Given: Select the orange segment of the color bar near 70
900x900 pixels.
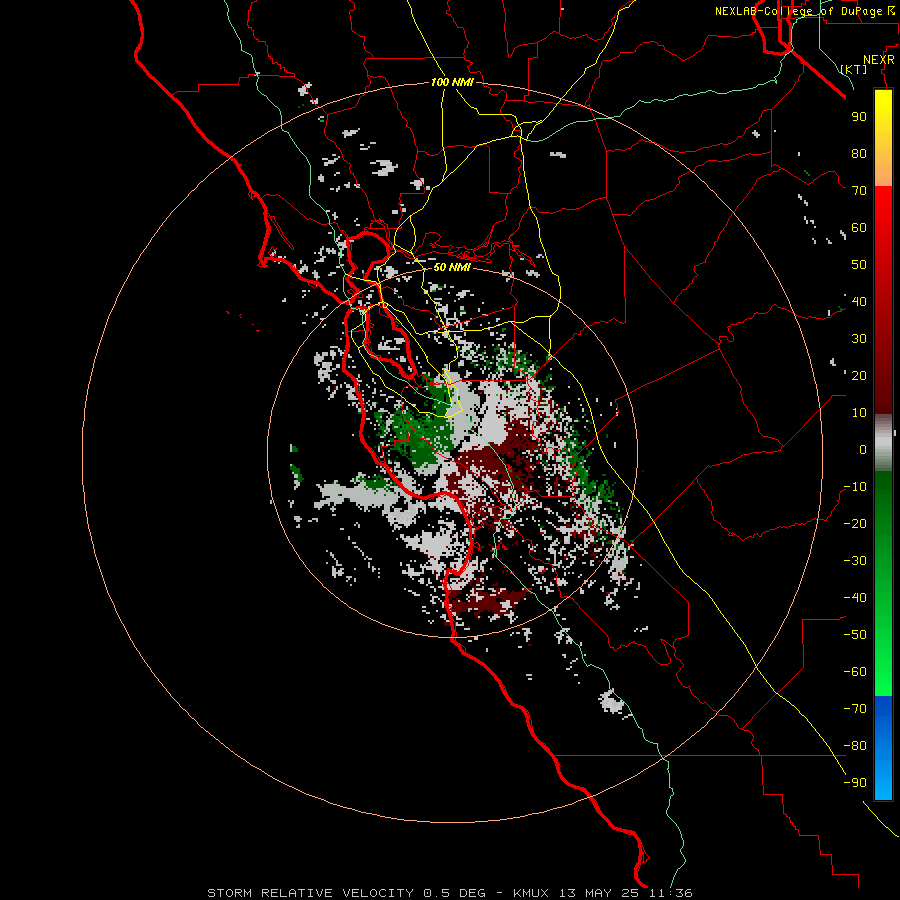Looking at the screenshot, I should (883, 170).
